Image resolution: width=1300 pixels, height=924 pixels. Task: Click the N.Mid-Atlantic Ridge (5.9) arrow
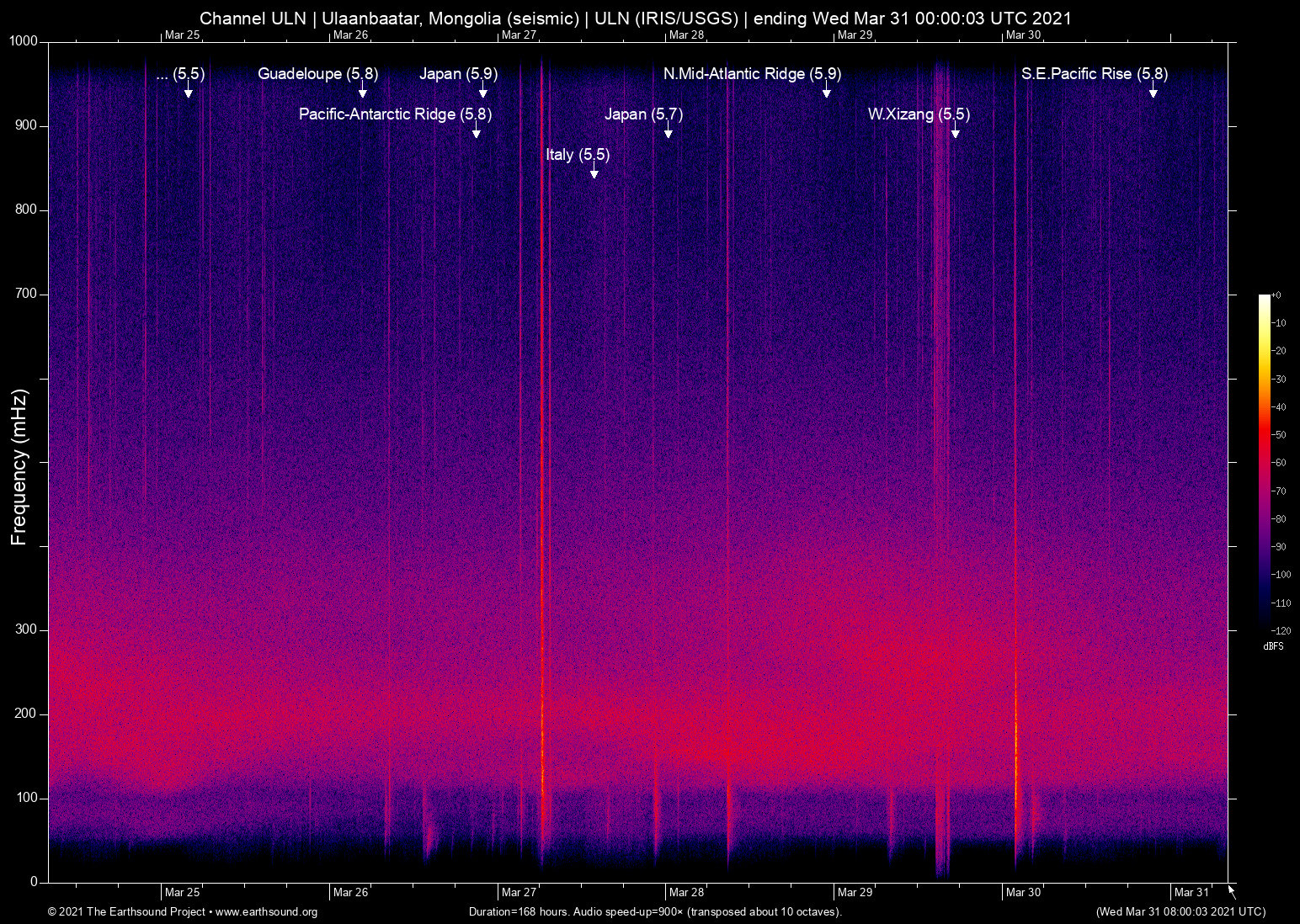(x=826, y=95)
